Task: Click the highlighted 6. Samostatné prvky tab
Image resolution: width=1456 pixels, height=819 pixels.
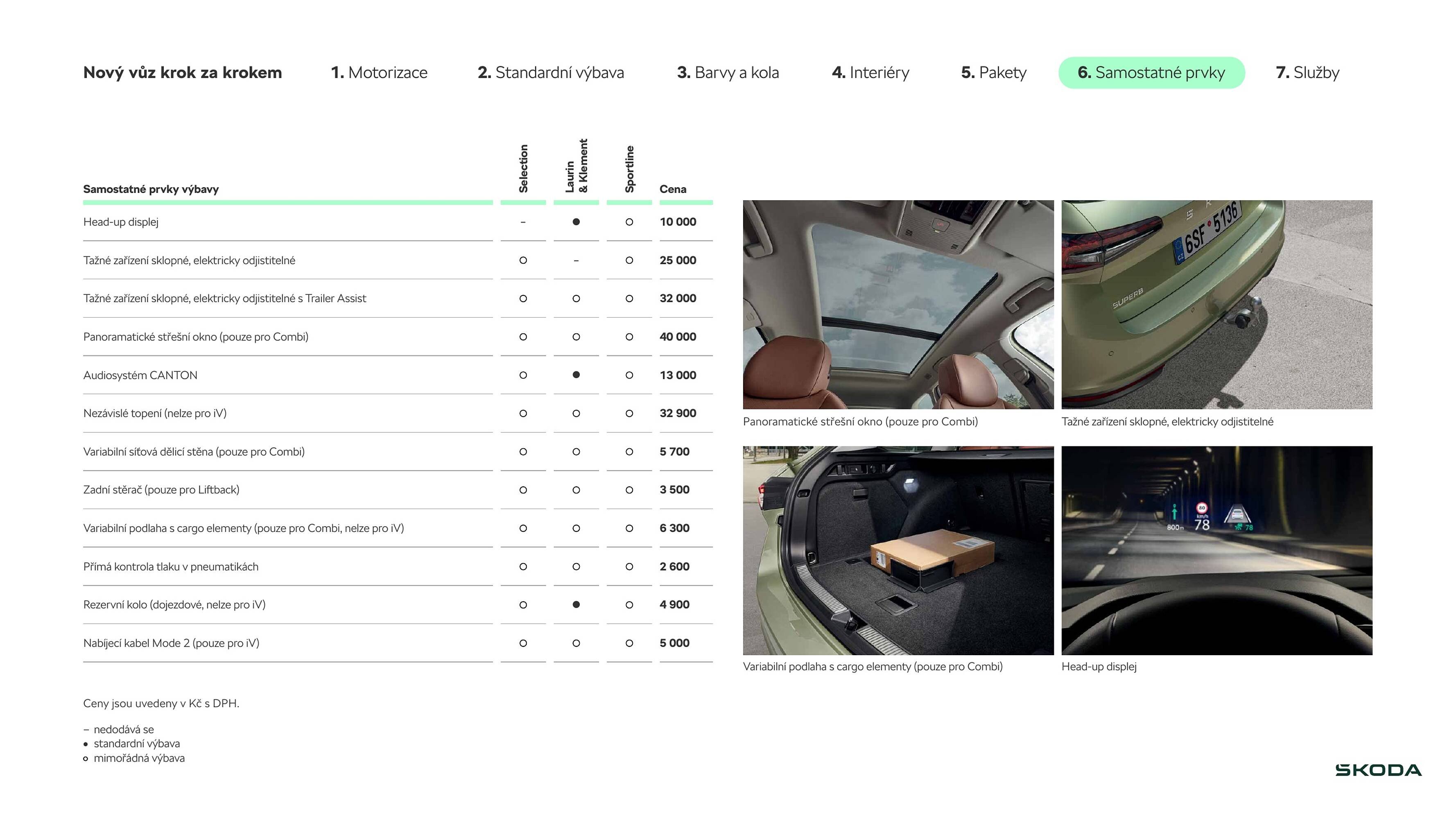Action: pos(1151,72)
